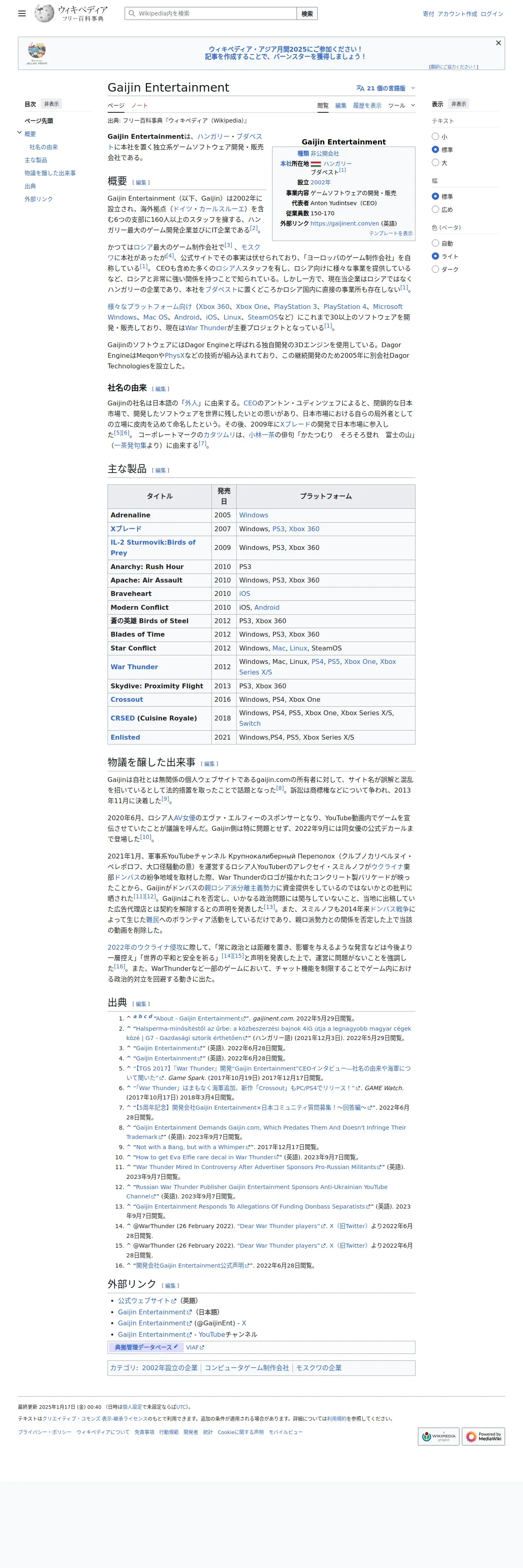
Task: Click the 寄付 donate link
Action: tap(428, 14)
